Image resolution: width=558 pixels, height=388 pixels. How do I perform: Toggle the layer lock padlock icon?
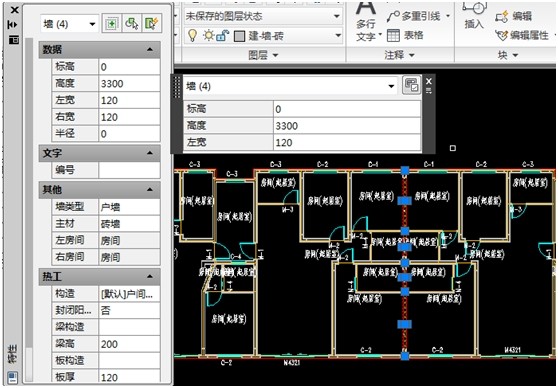[x=222, y=35]
